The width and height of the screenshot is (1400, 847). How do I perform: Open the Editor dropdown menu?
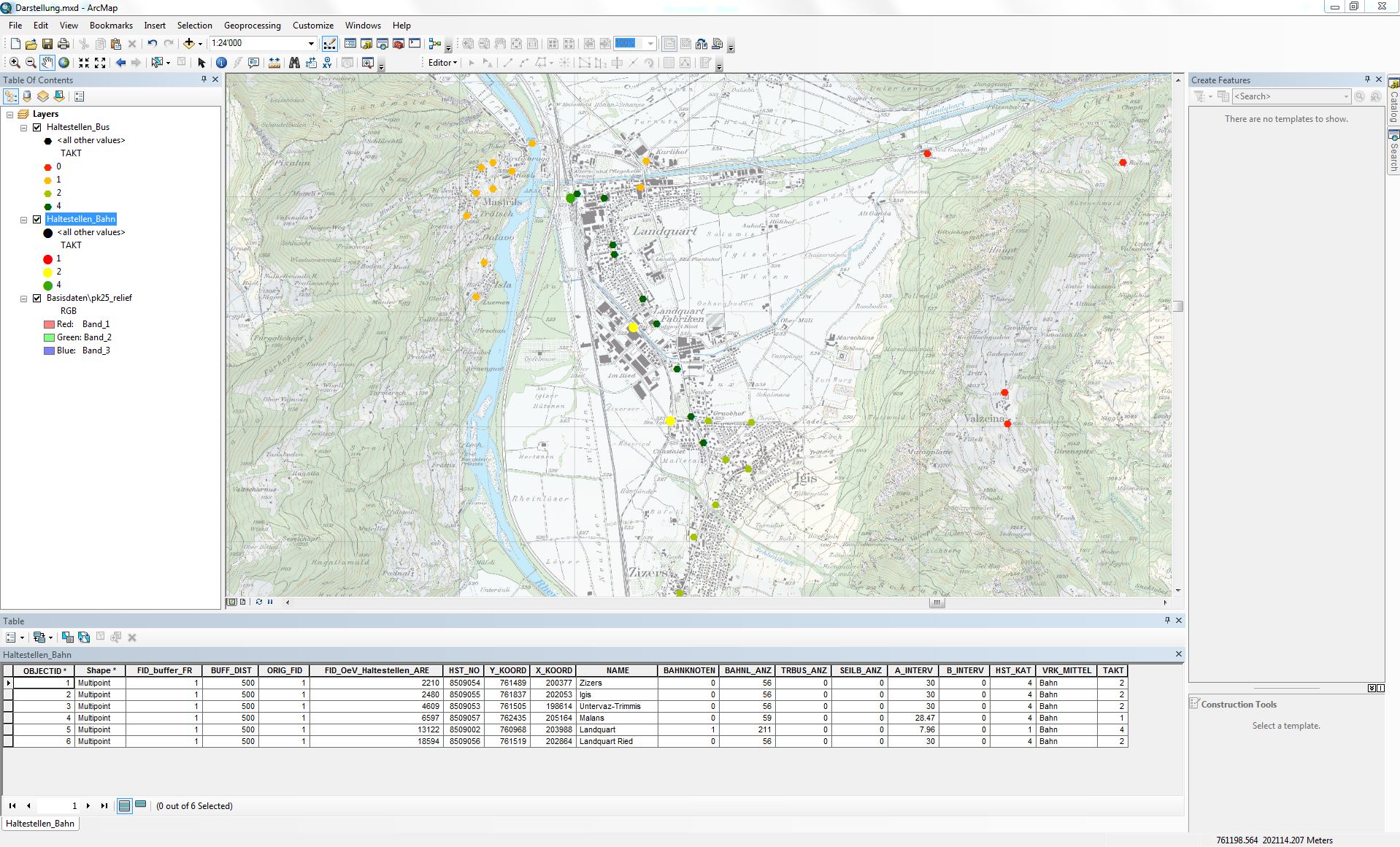442,63
